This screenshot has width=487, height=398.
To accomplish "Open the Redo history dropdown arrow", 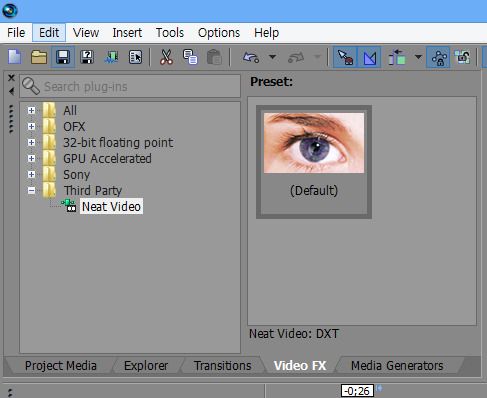I will [317, 57].
